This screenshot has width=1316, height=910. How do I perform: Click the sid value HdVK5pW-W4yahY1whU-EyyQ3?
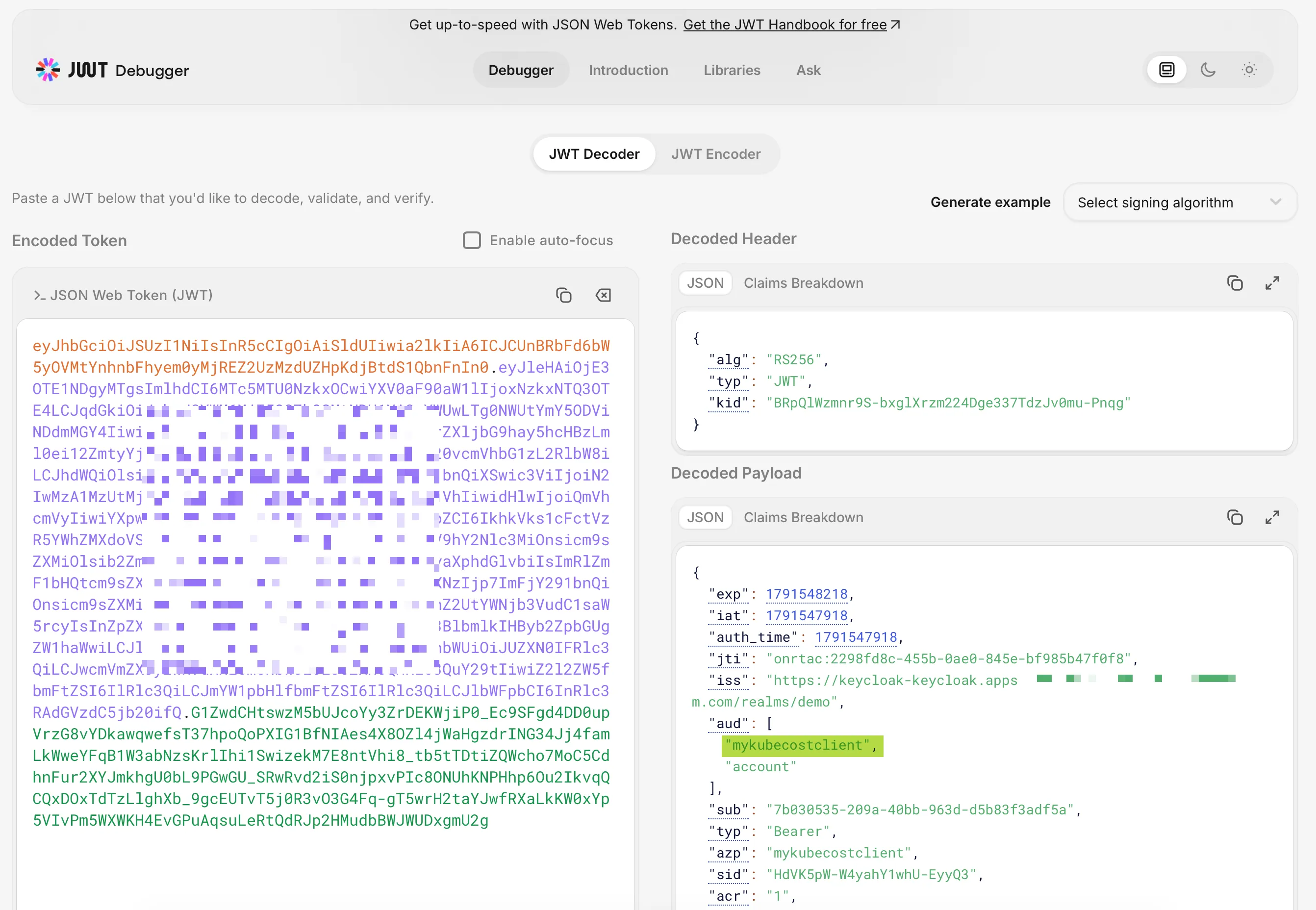pos(871,875)
